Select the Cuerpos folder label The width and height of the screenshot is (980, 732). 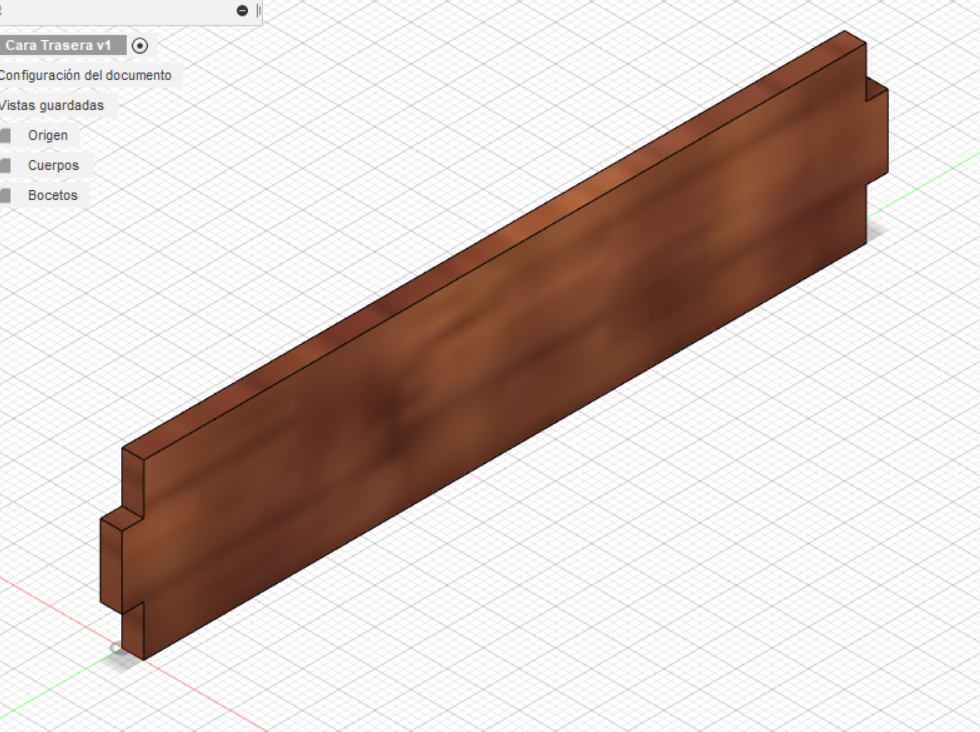53,165
